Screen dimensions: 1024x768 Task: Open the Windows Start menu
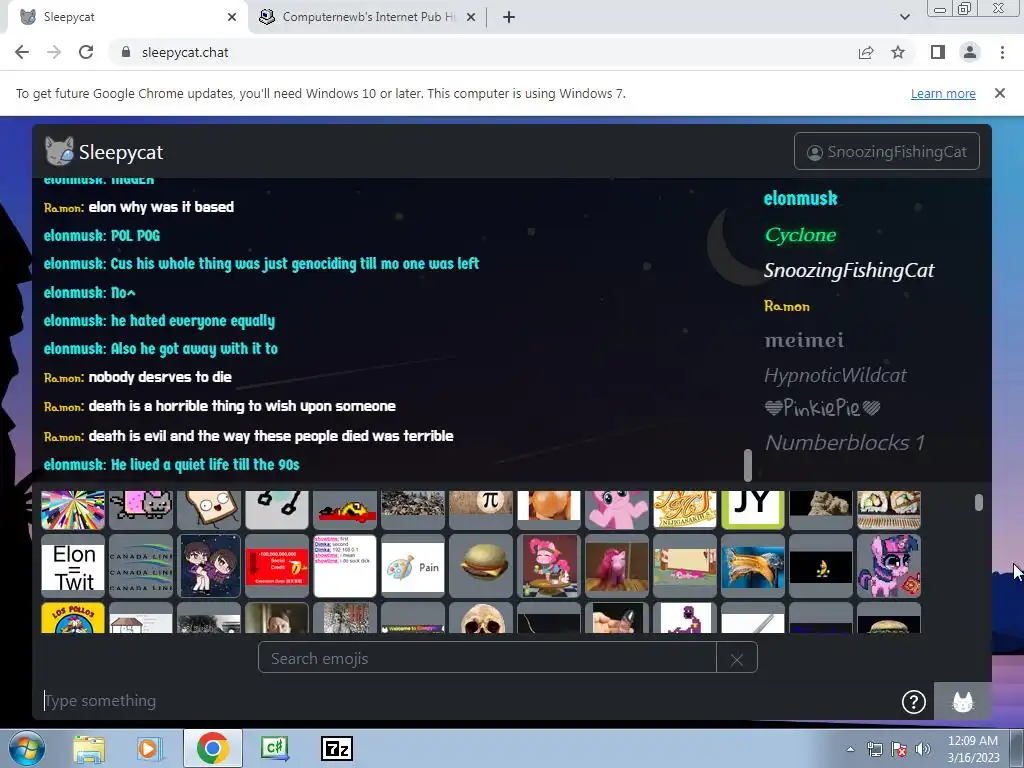click(26, 749)
